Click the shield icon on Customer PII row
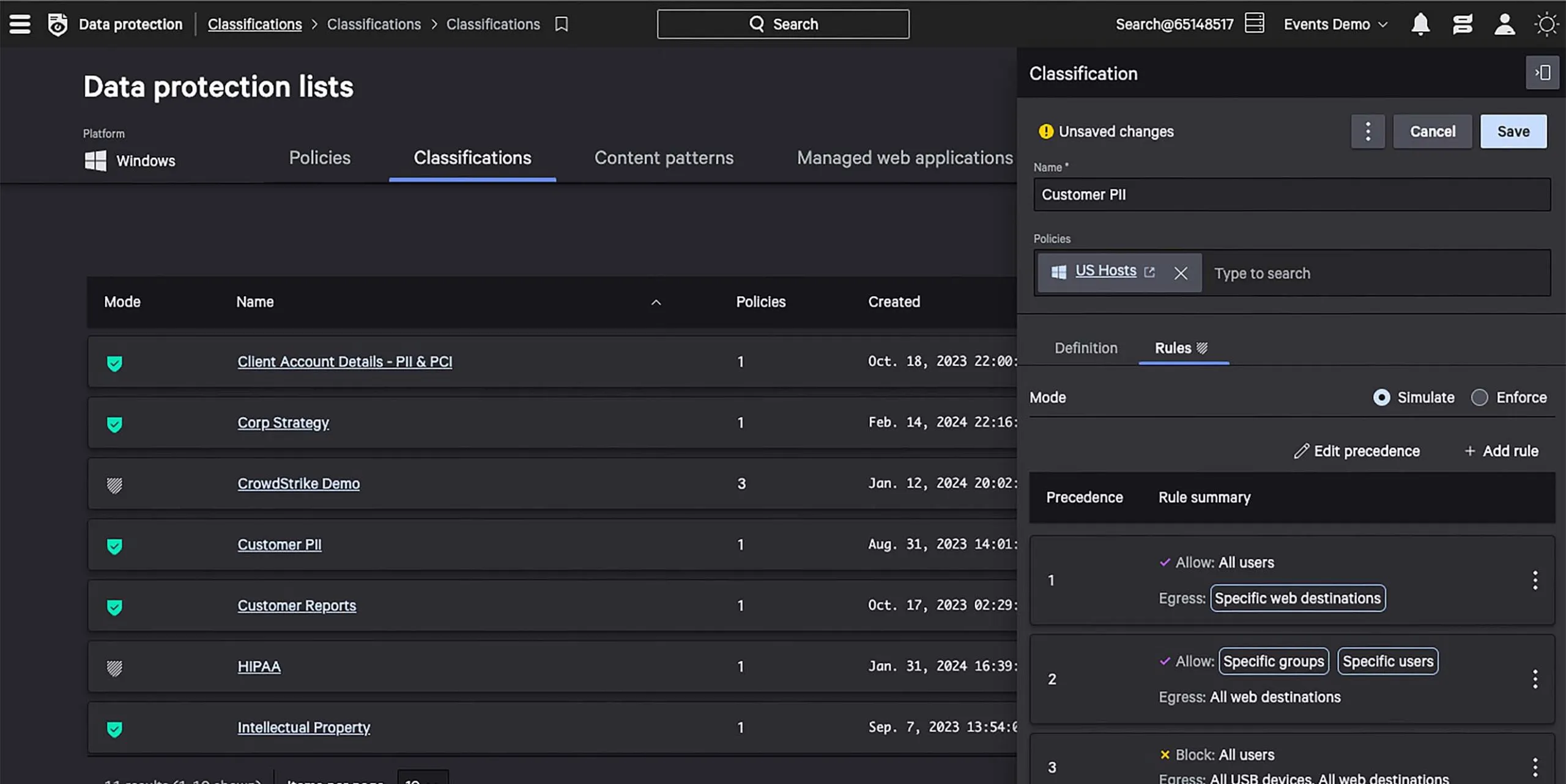Screen dimensions: 1566x784 point(114,545)
